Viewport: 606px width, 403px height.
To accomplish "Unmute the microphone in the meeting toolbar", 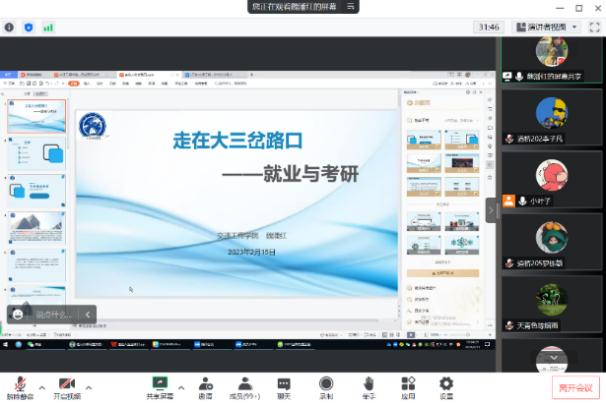I will 18,384.
